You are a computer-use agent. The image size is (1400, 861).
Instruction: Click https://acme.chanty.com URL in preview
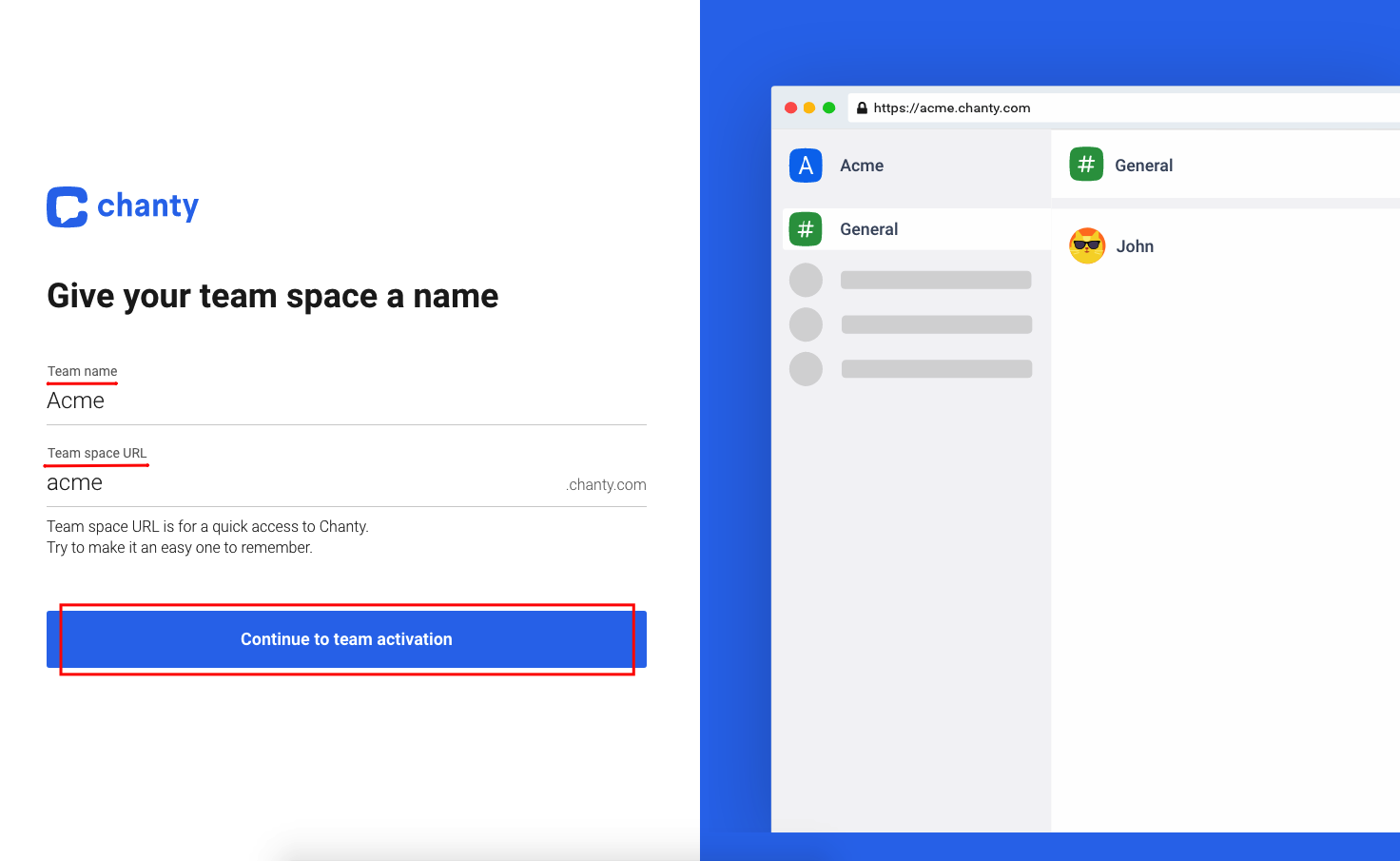(x=952, y=108)
